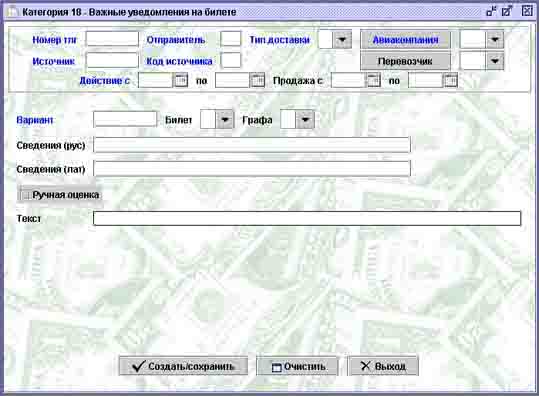This screenshot has height=396, width=539.
Task: Focus the Отправитель input field
Action: click(x=231, y=39)
